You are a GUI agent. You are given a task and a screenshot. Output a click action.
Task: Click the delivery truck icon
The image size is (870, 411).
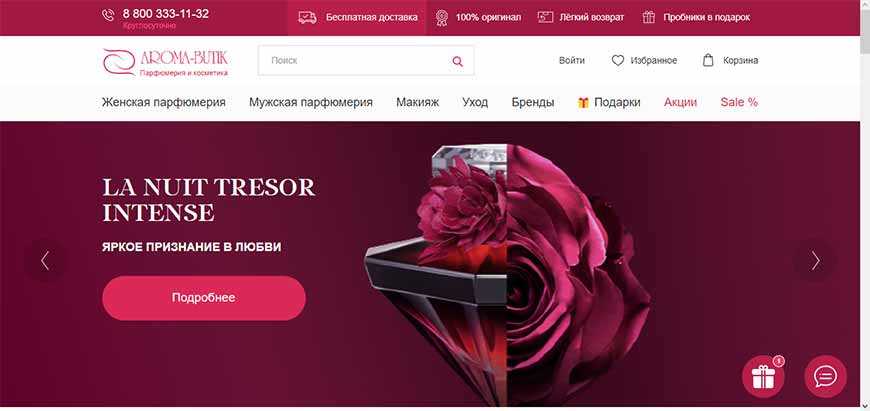coord(307,17)
